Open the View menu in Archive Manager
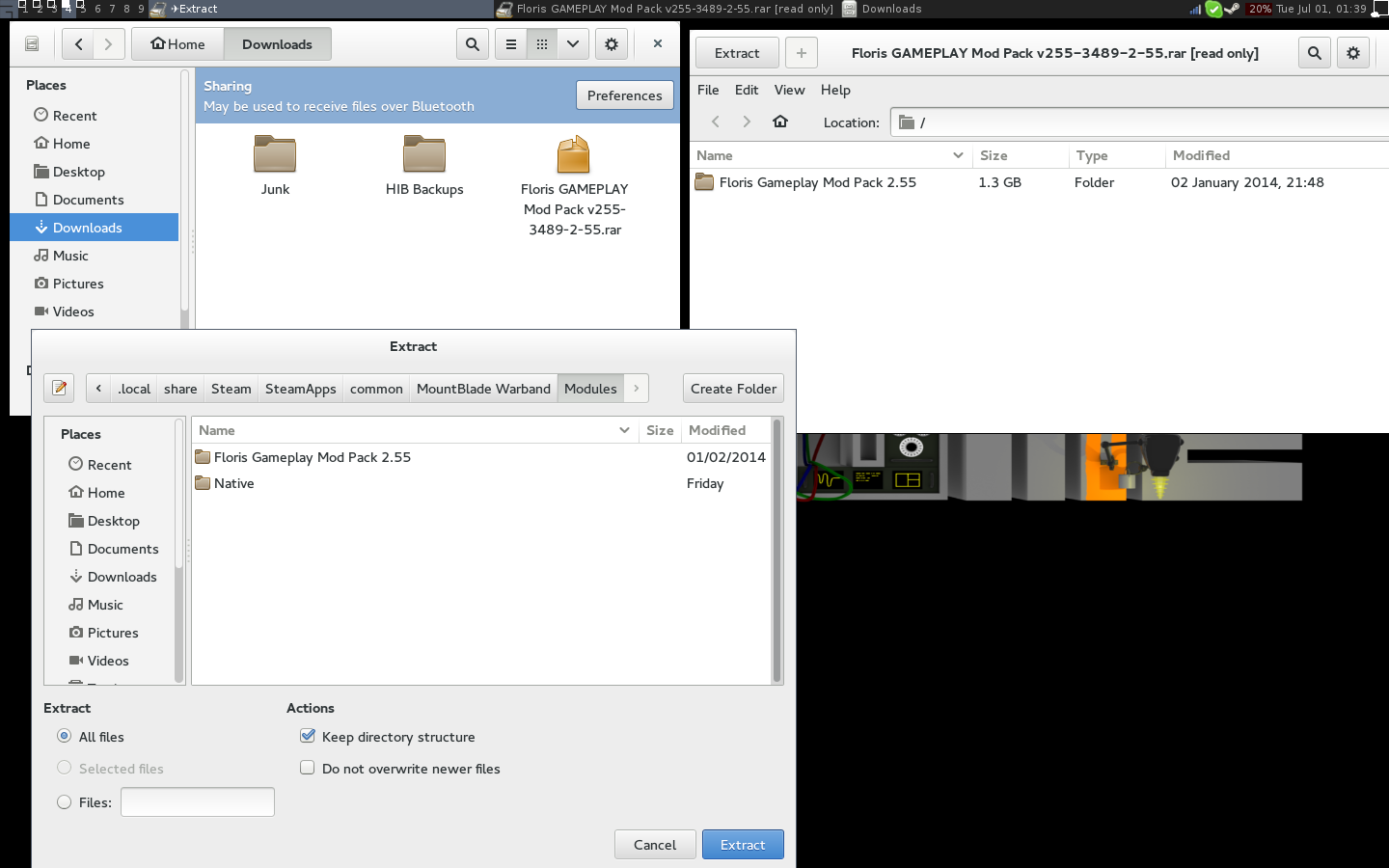This screenshot has width=1389, height=868. (x=789, y=90)
